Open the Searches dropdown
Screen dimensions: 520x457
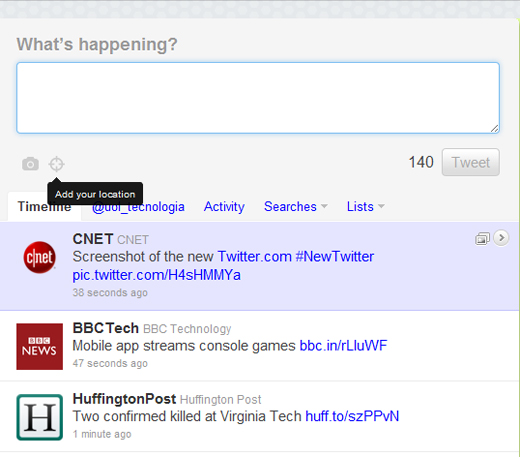(296, 207)
